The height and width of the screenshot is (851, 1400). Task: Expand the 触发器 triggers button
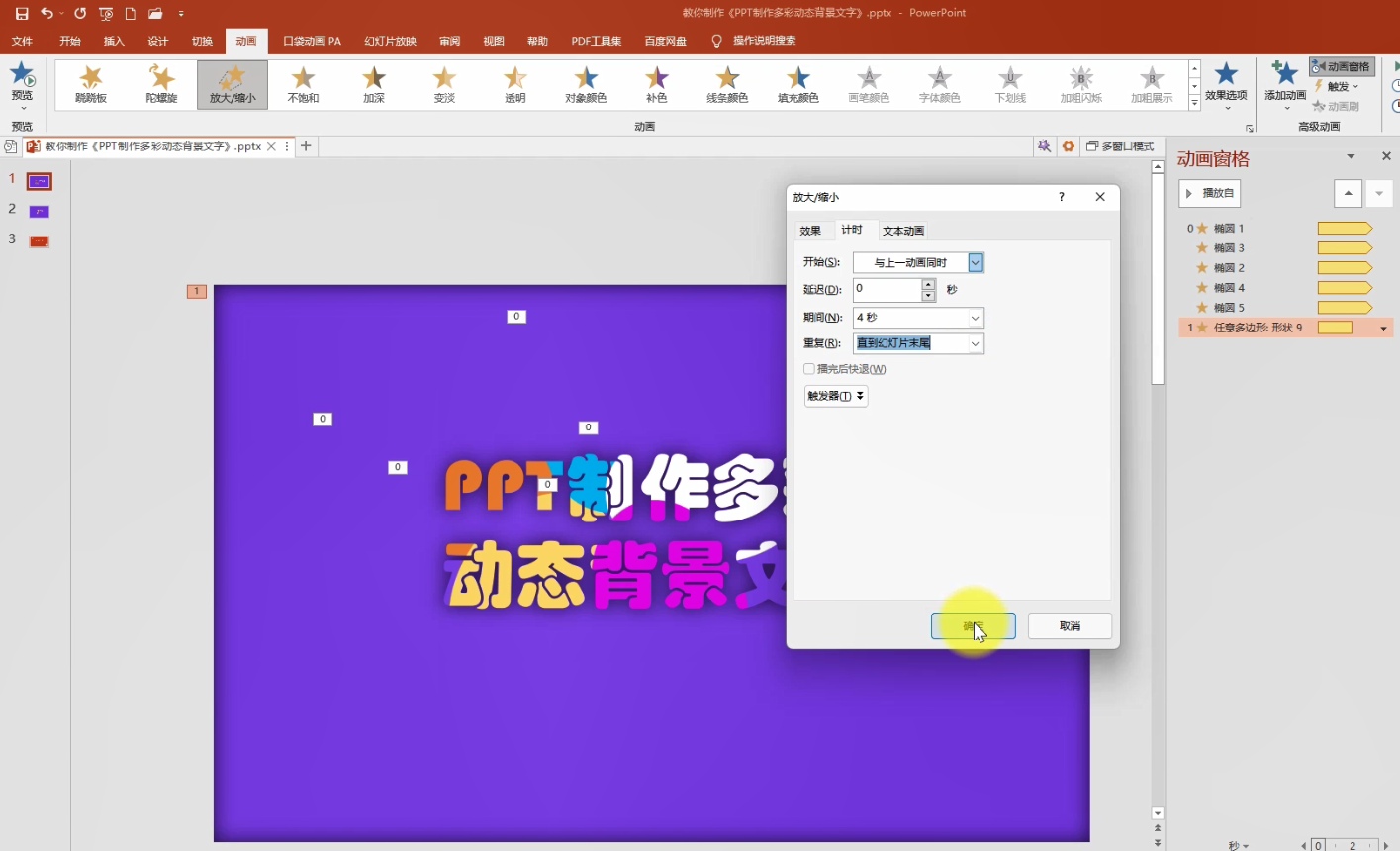click(x=836, y=396)
